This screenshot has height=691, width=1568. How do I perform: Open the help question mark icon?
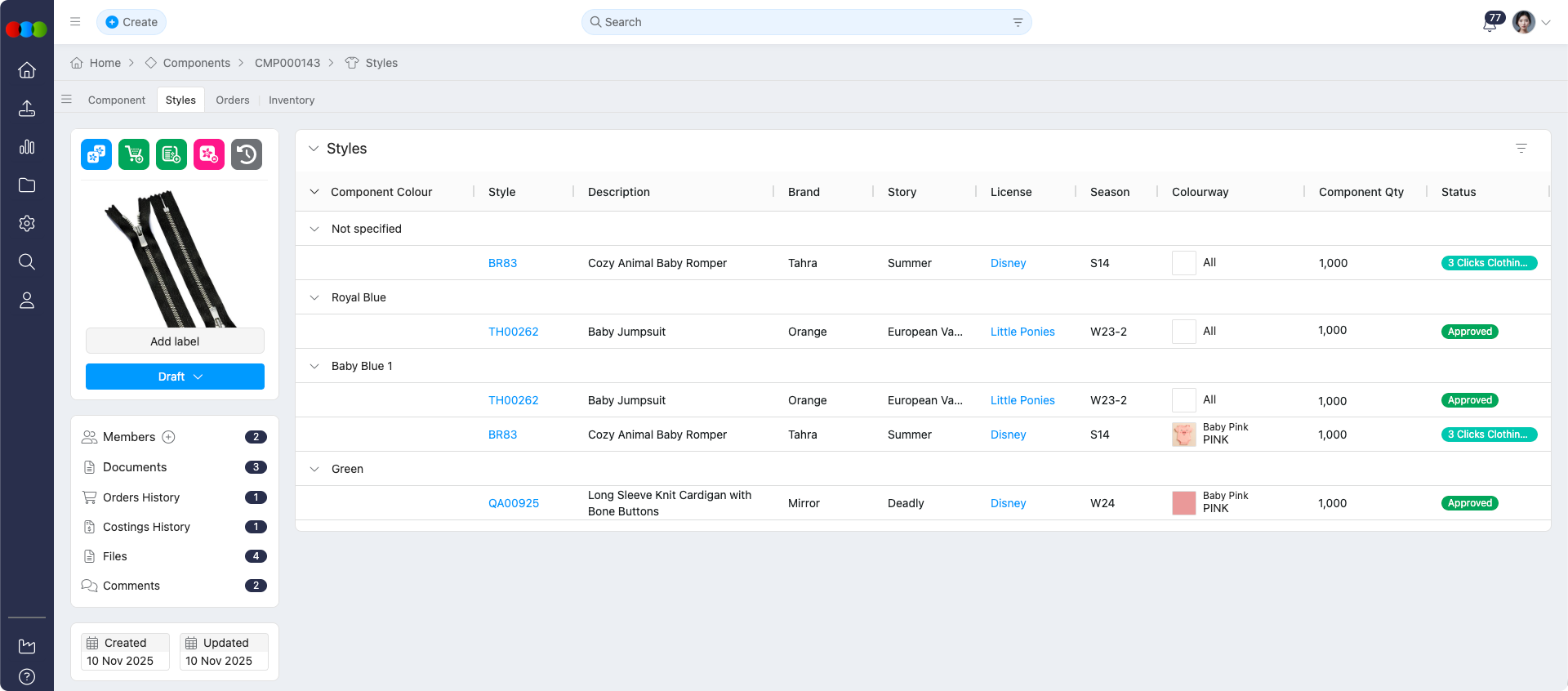point(27,676)
